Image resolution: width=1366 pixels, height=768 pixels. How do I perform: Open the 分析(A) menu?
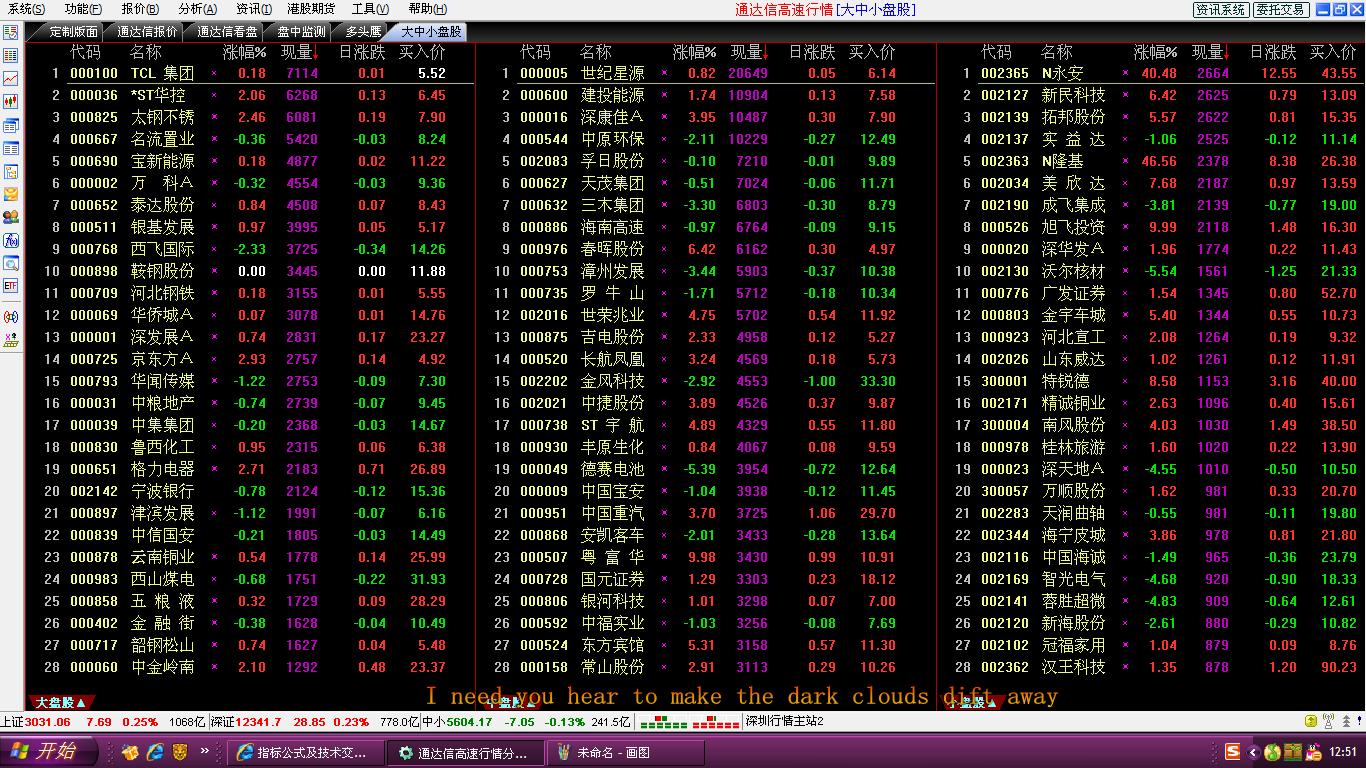197,9
